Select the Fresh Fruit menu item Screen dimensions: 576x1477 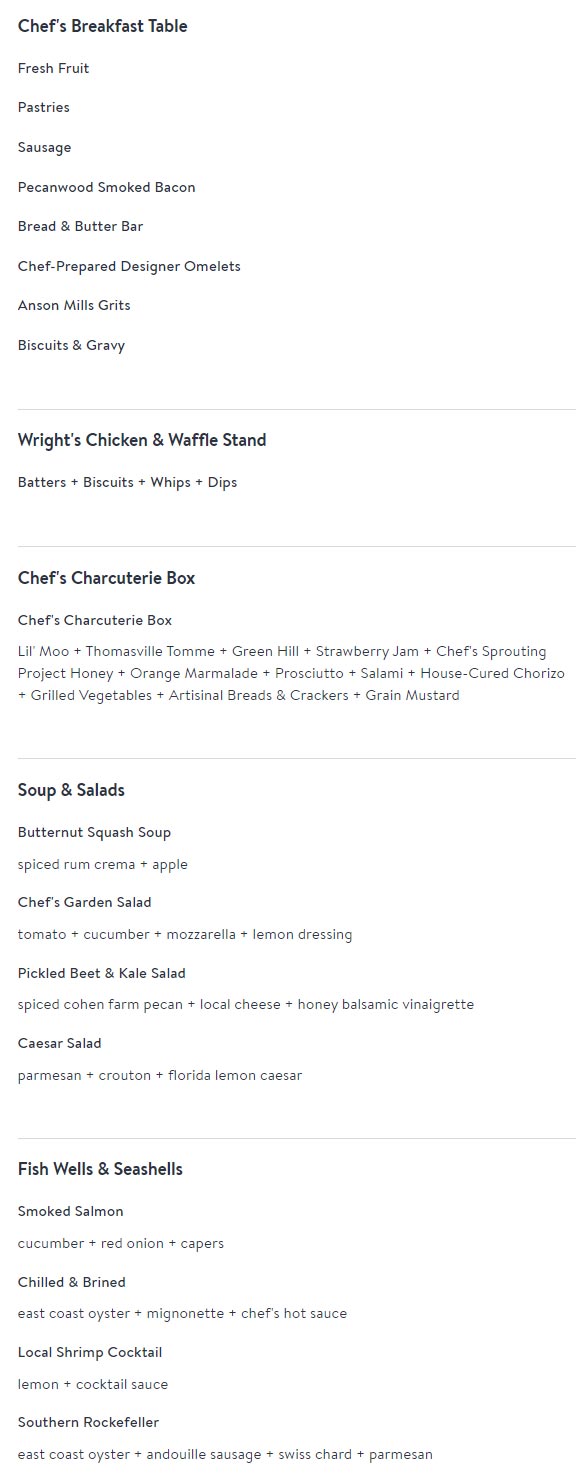tap(53, 68)
